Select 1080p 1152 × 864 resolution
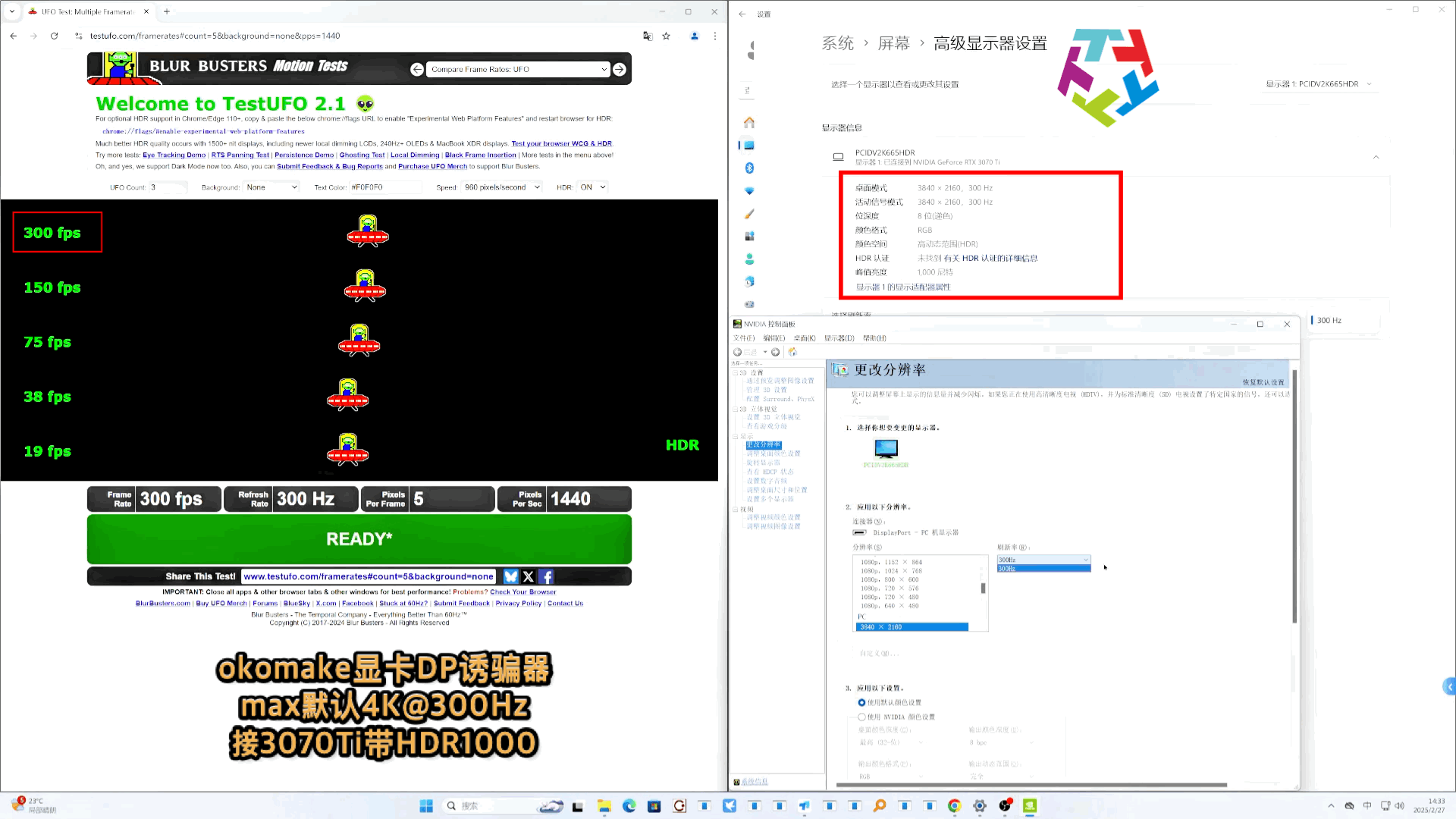Screen dimensions: 1456x819 891,562
